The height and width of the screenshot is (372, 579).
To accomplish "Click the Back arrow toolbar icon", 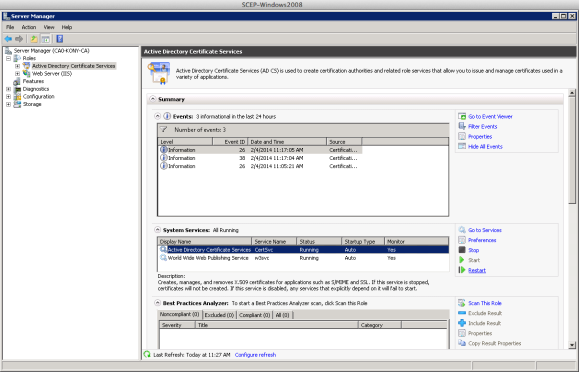I will tap(8, 39).
